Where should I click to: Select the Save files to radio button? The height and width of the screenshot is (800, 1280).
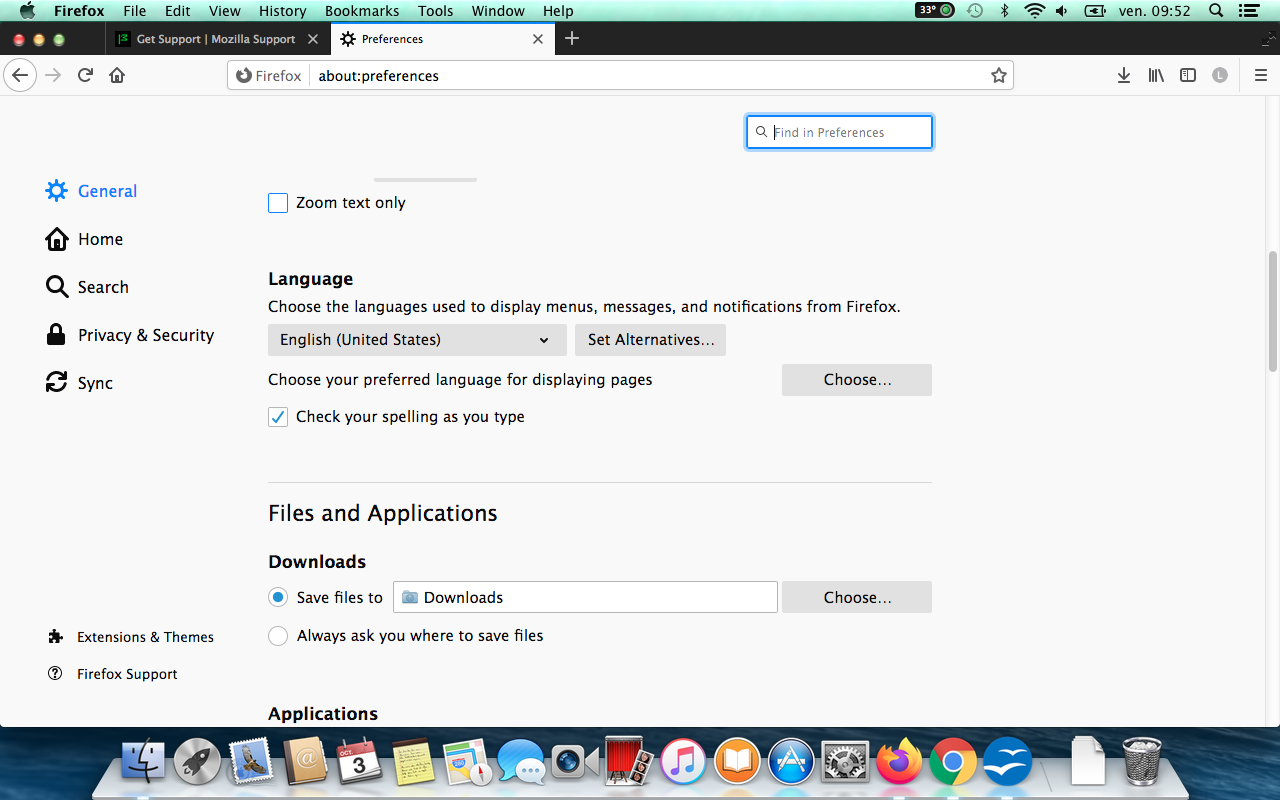click(x=278, y=597)
